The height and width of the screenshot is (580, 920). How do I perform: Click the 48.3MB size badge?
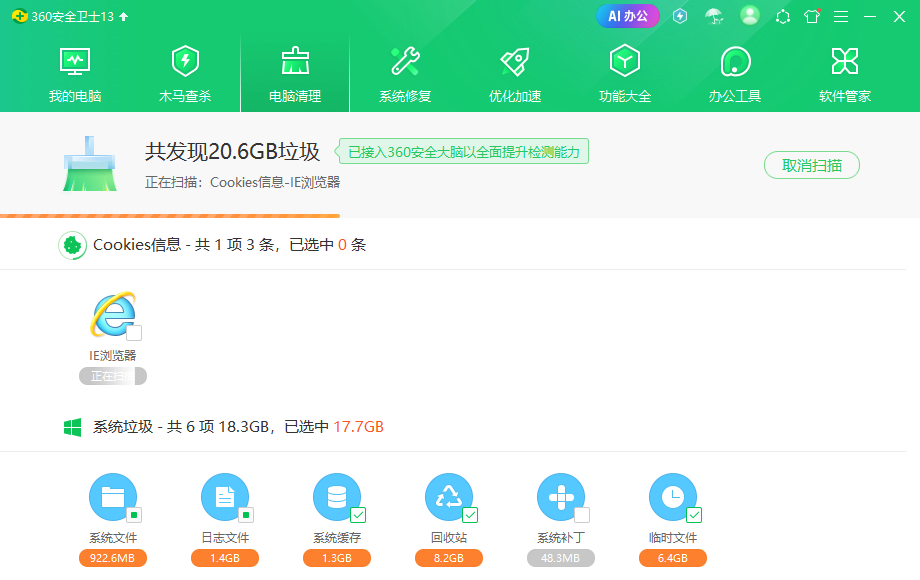pyautogui.click(x=561, y=558)
